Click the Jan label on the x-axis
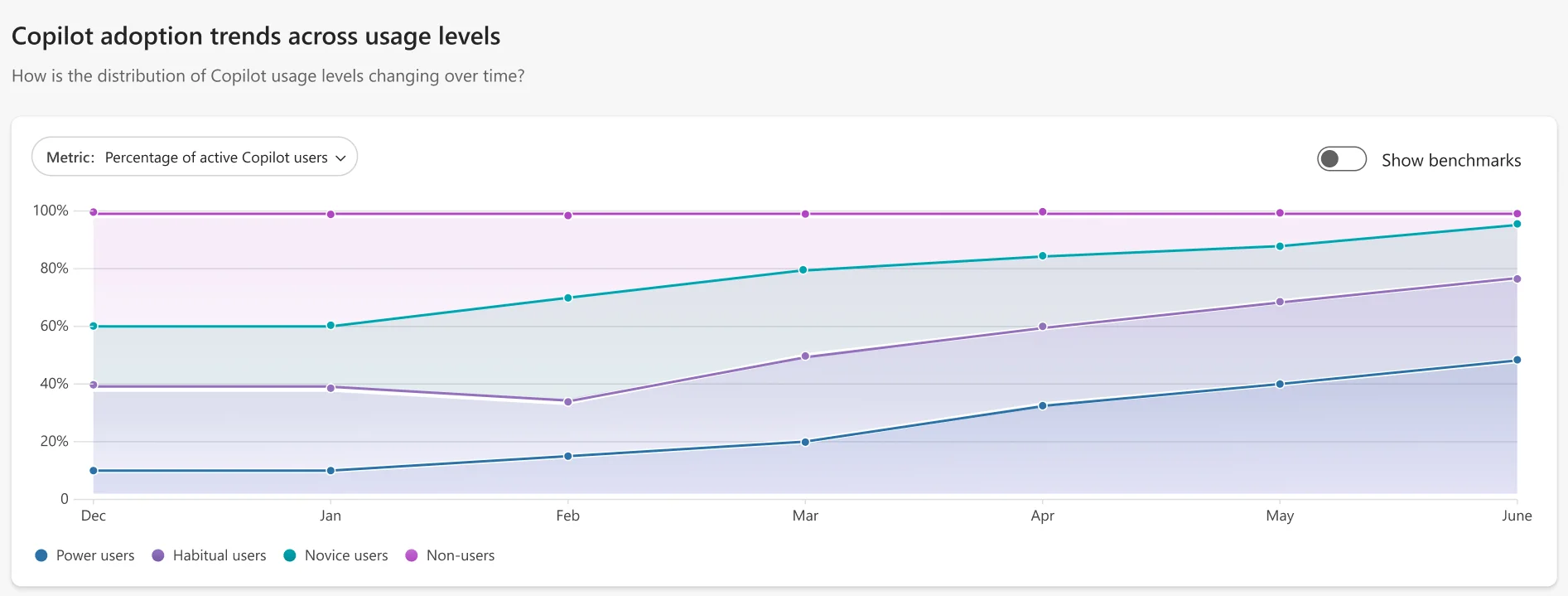Image resolution: width=1568 pixels, height=596 pixels. (x=330, y=516)
